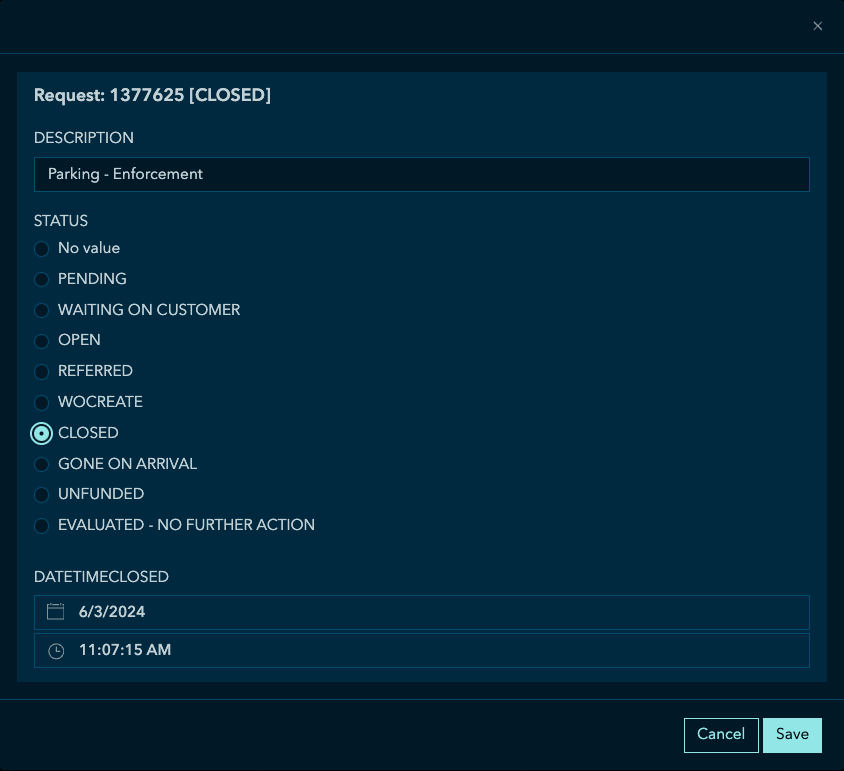Image resolution: width=844 pixels, height=771 pixels.
Task: Choose the WOCREATE status
Action: pos(41,402)
